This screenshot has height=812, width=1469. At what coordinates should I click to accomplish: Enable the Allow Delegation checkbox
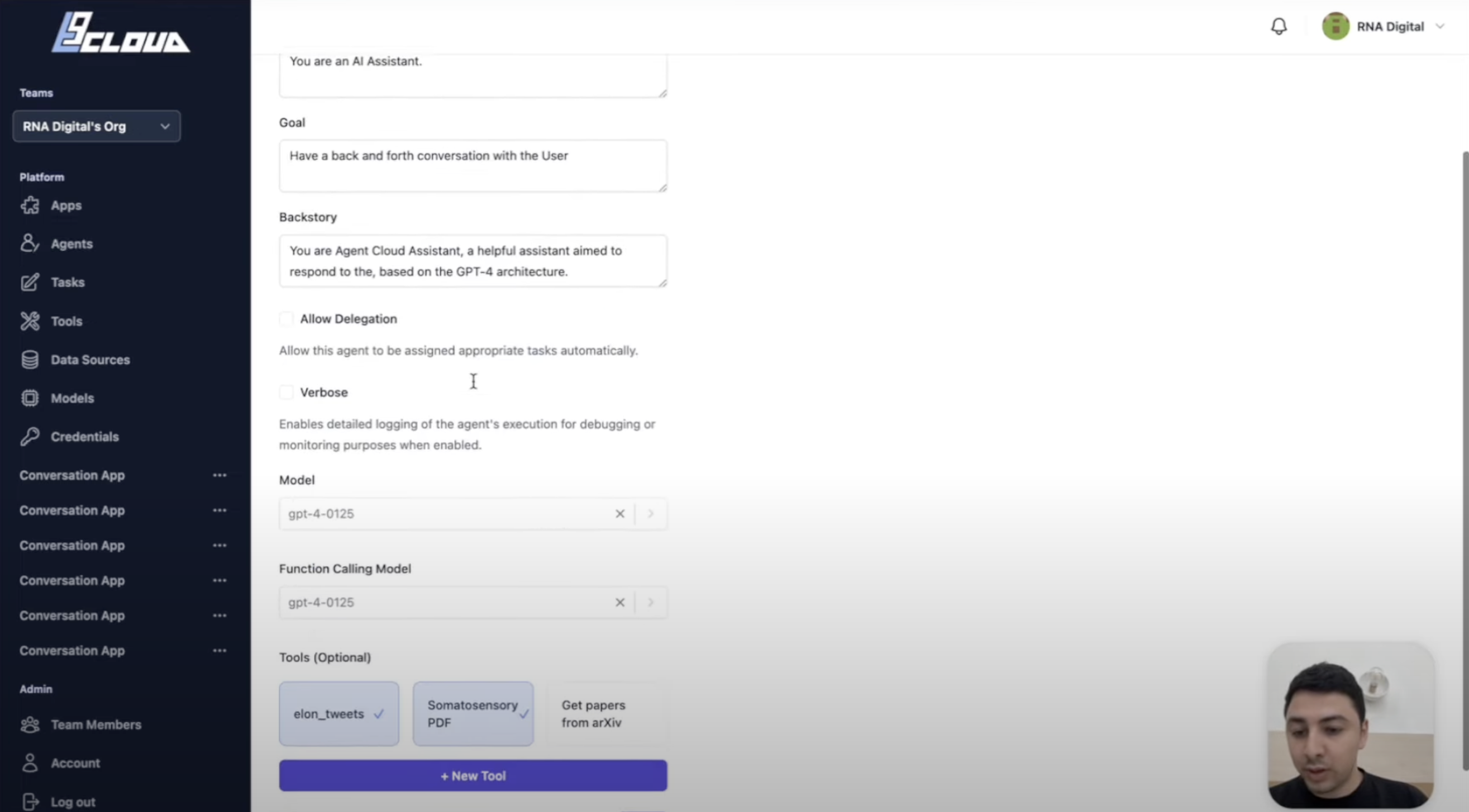click(287, 319)
